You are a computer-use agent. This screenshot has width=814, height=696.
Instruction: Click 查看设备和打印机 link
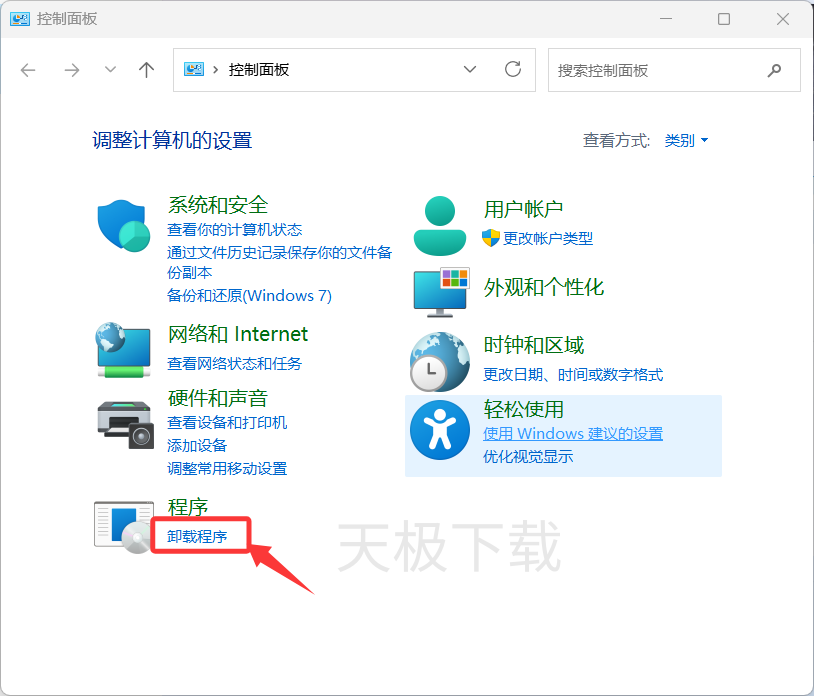coord(227,422)
